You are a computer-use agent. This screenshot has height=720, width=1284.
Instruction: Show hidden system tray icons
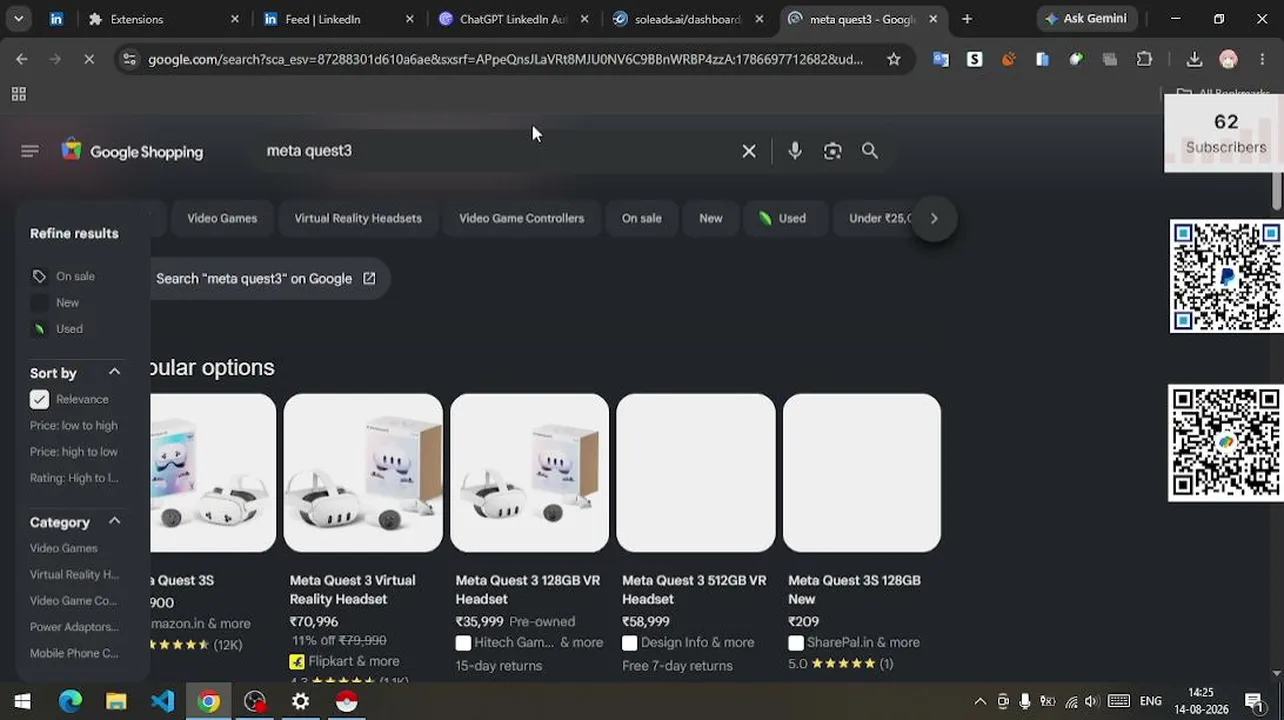[x=980, y=701]
